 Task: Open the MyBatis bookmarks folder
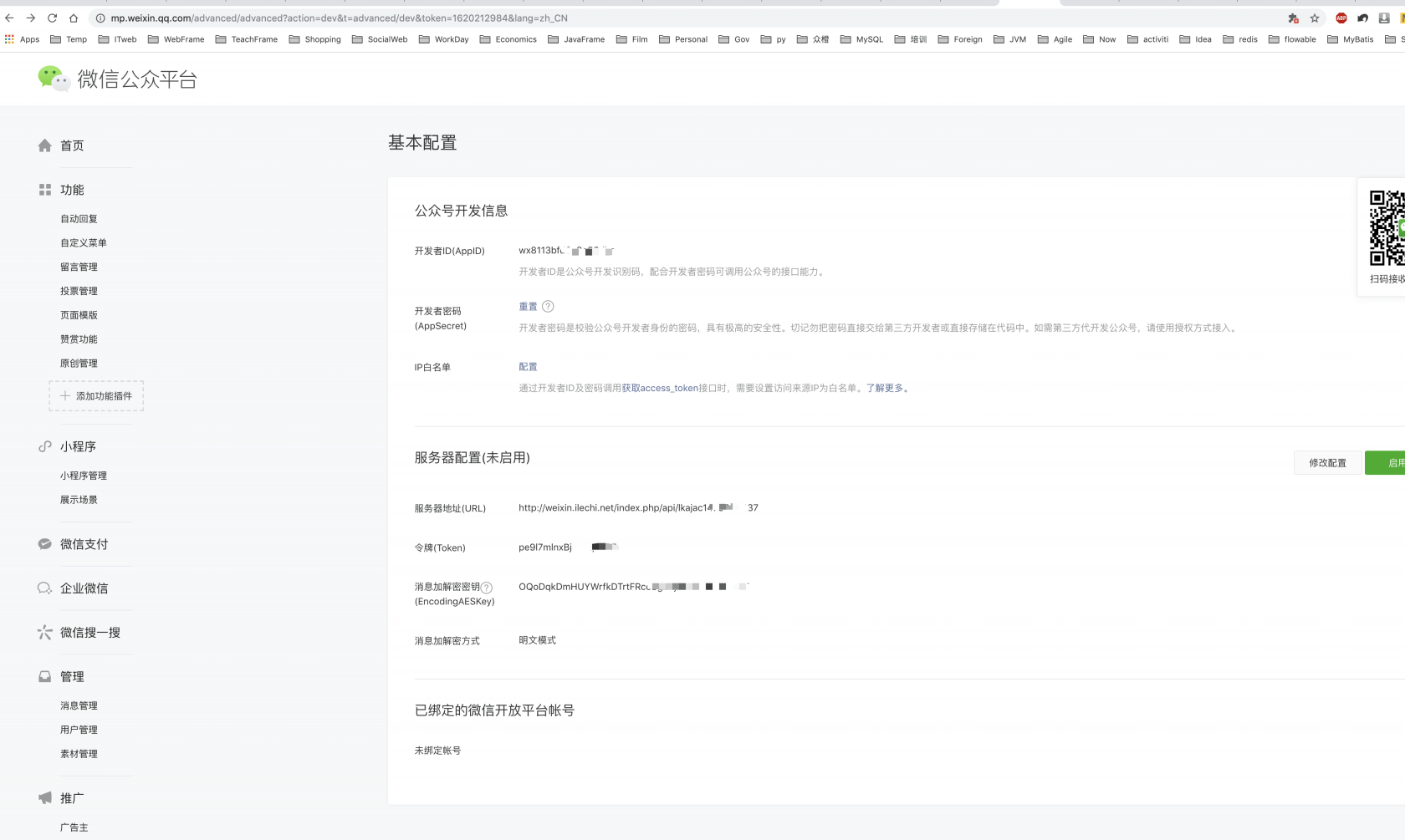pyautogui.click(x=1350, y=39)
